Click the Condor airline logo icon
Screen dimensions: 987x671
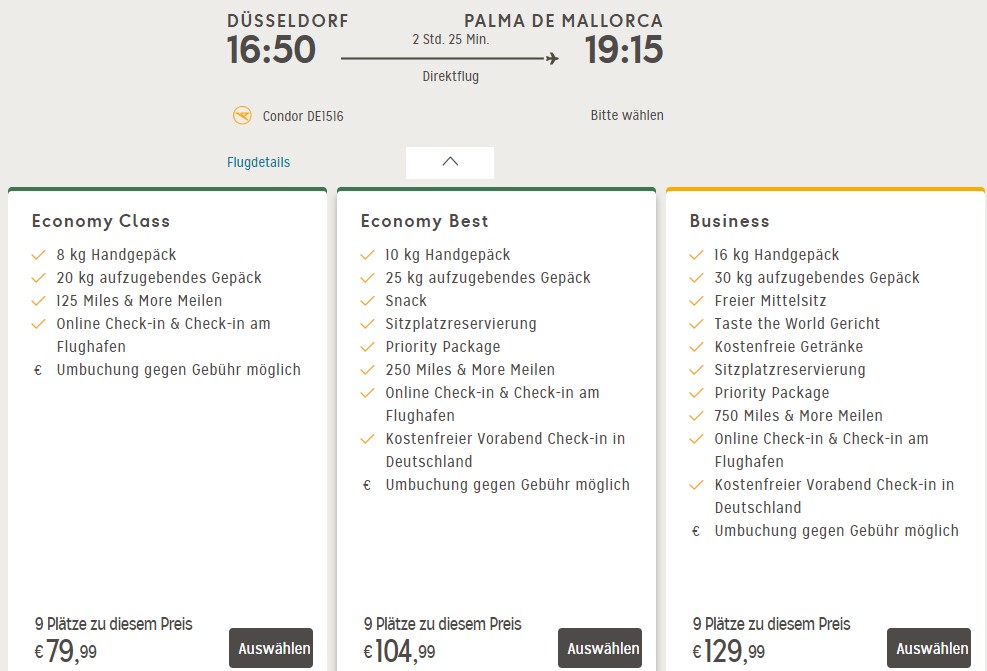point(242,116)
